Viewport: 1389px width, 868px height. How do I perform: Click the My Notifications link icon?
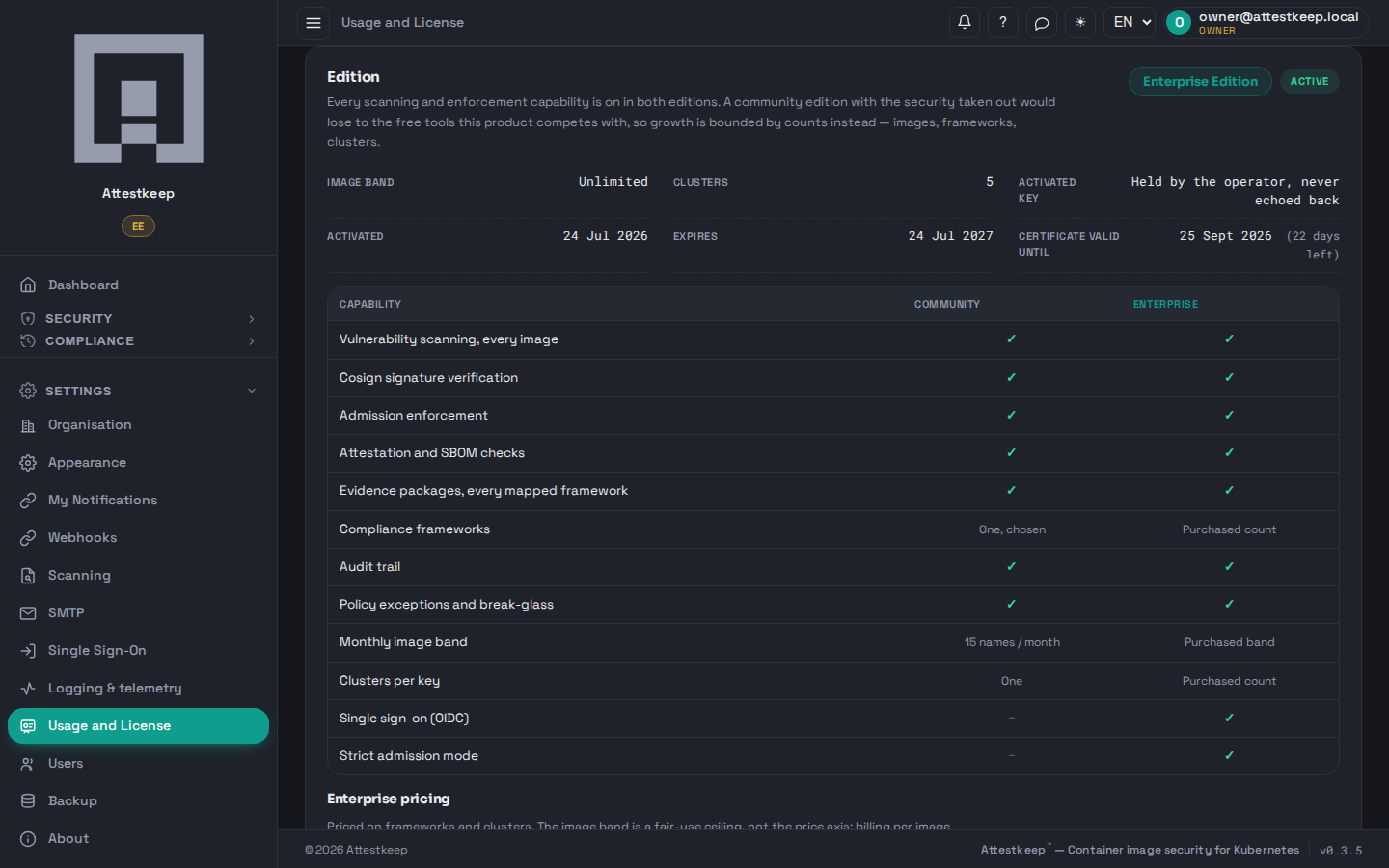[28, 501]
